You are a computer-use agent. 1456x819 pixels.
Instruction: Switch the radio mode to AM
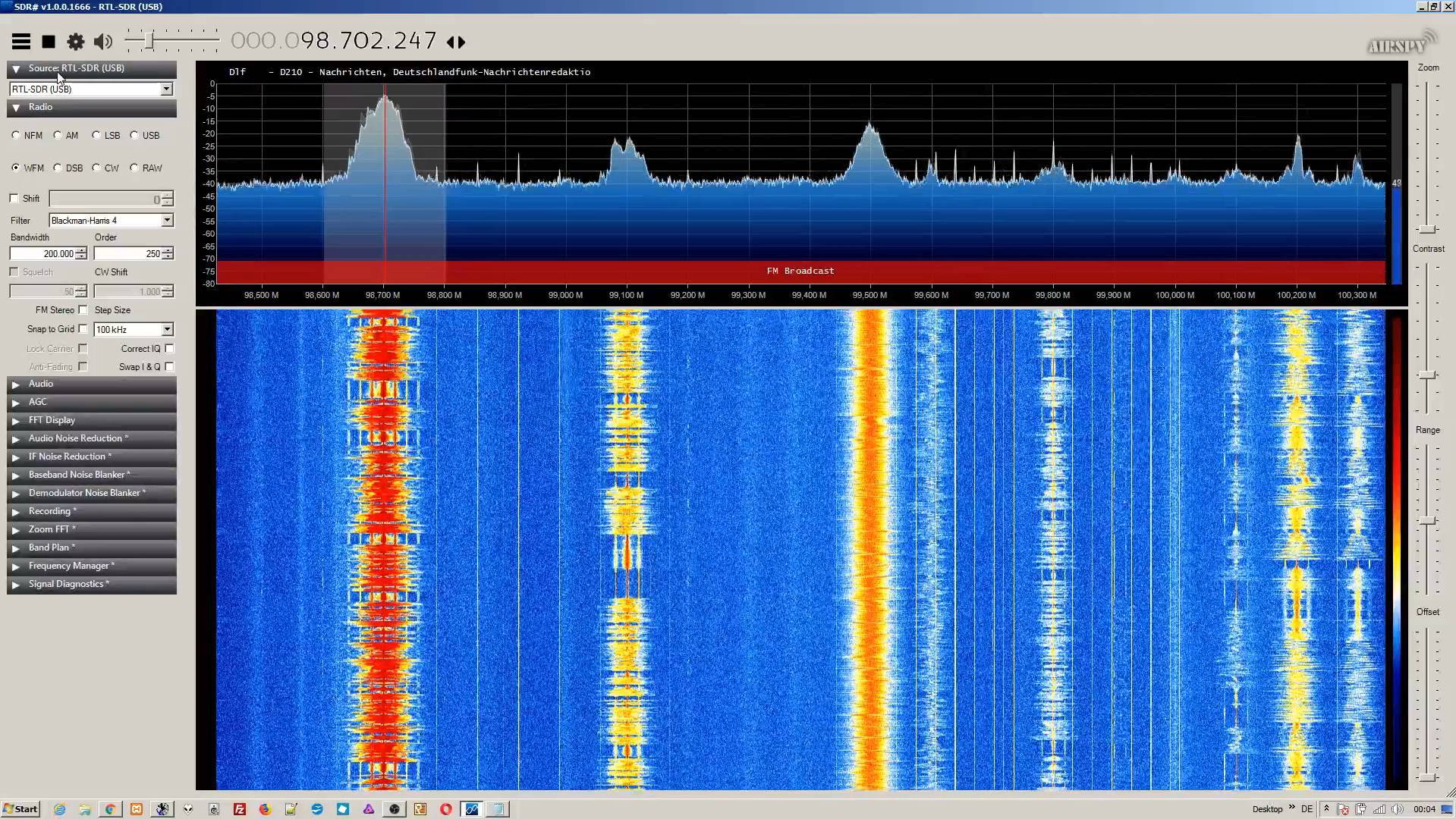[x=58, y=135]
